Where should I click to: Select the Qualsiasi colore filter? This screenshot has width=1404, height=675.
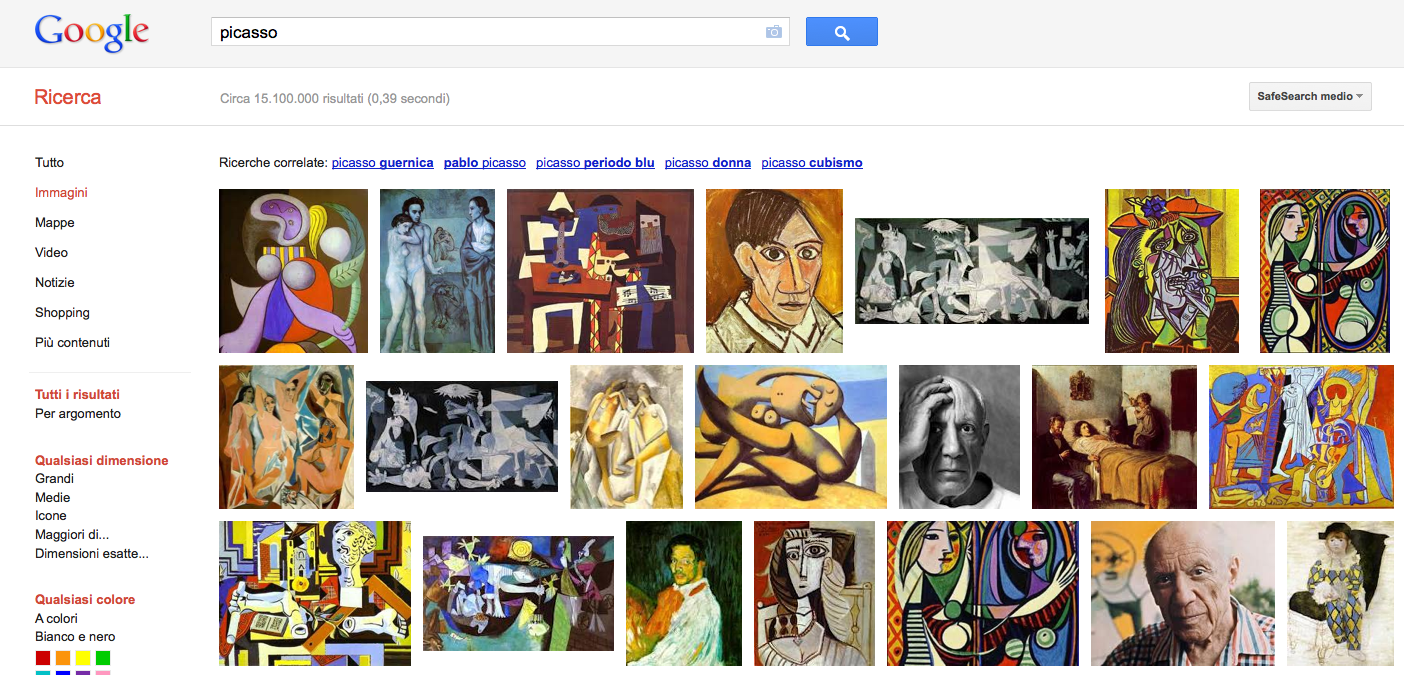click(x=85, y=599)
